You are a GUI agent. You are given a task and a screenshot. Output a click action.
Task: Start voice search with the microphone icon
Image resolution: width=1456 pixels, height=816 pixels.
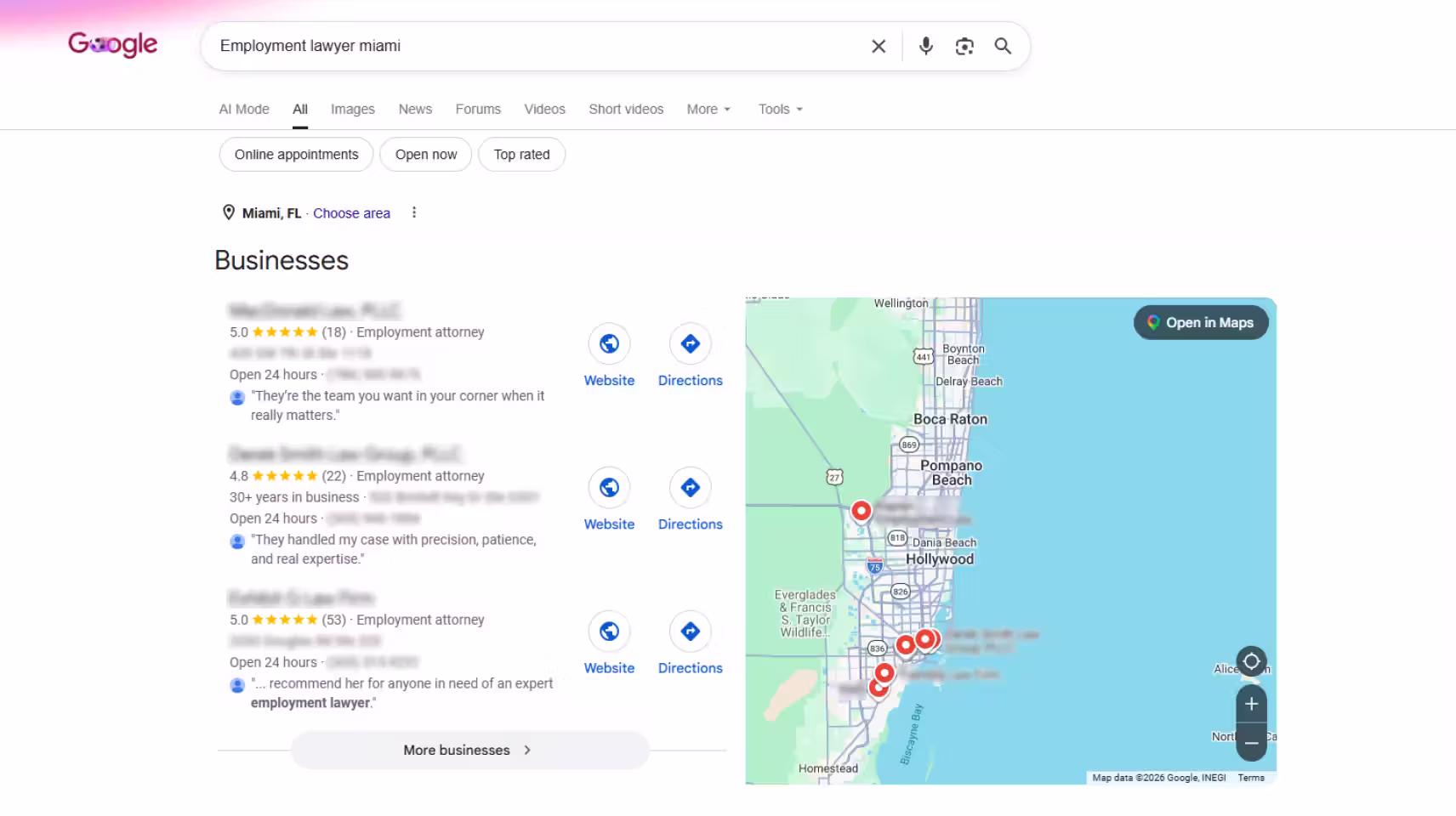click(926, 46)
